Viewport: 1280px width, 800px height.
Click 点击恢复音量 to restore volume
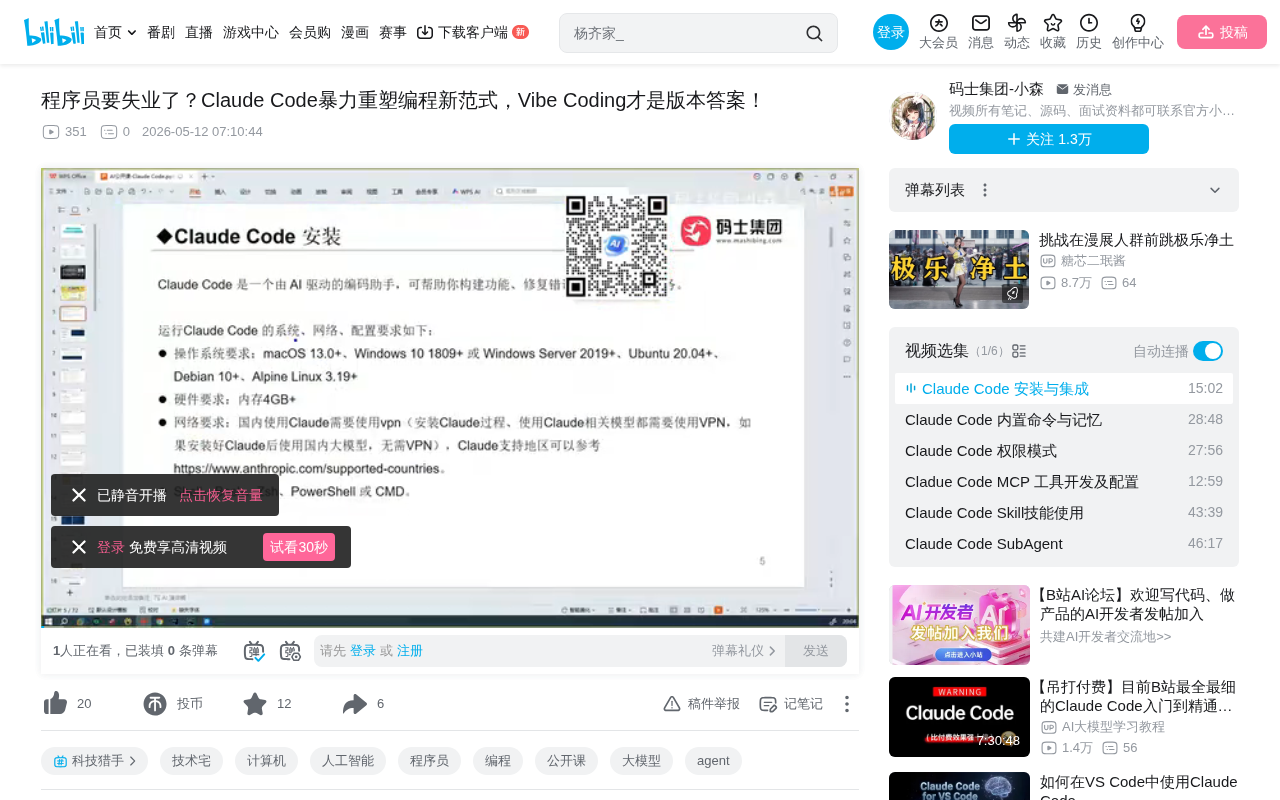pyautogui.click(x=221, y=495)
